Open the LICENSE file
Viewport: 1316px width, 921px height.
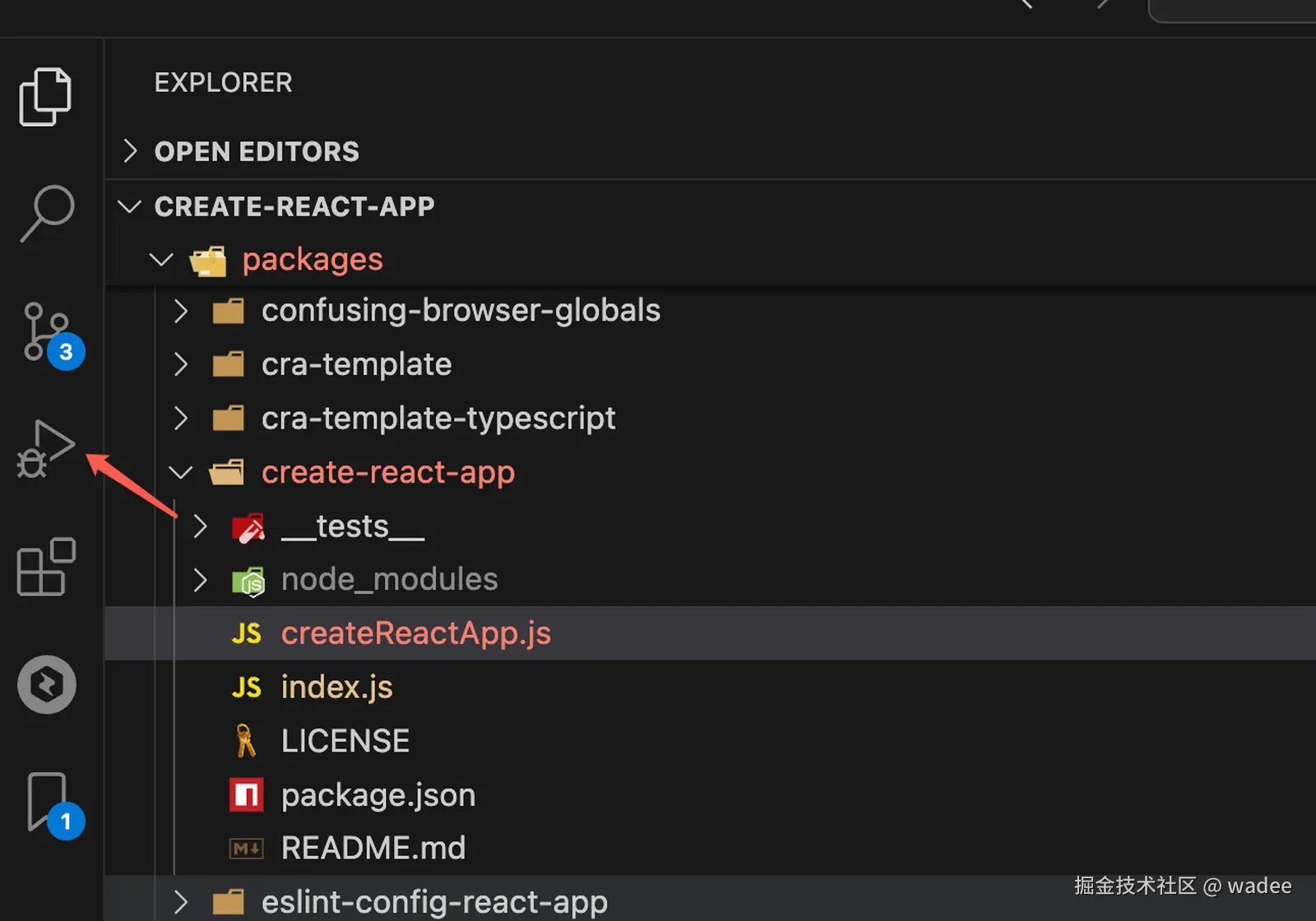(345, 741)
